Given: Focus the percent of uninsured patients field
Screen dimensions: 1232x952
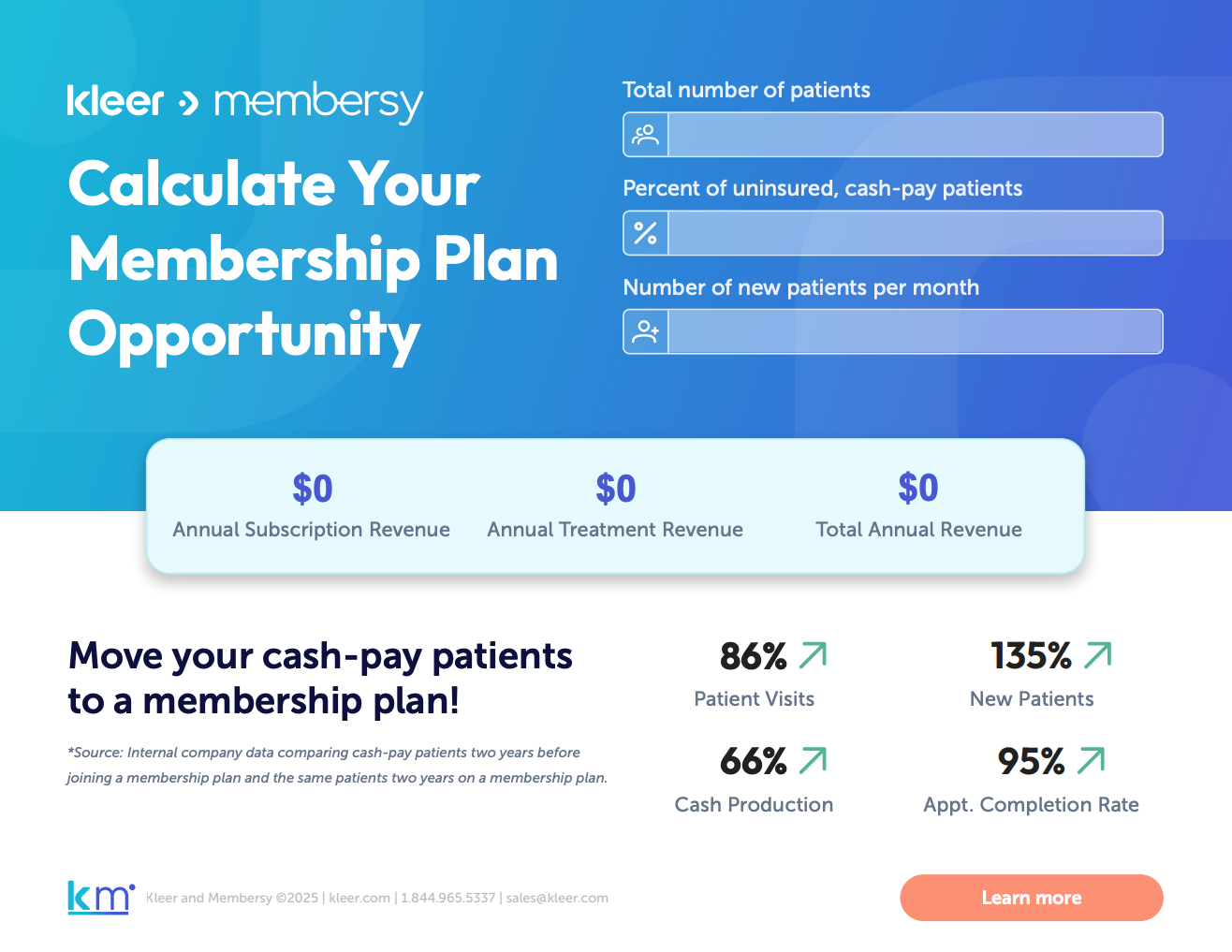Looking at the screenshot, I should pos(916,233).
